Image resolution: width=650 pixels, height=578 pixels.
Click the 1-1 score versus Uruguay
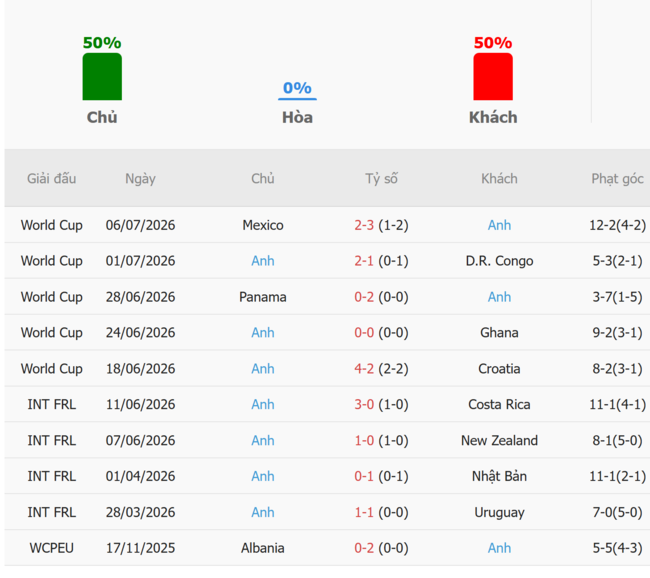tap(364, 512)
